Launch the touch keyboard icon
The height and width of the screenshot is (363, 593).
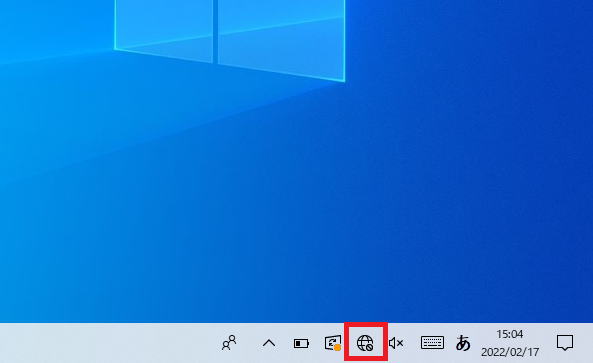(432, 343)
